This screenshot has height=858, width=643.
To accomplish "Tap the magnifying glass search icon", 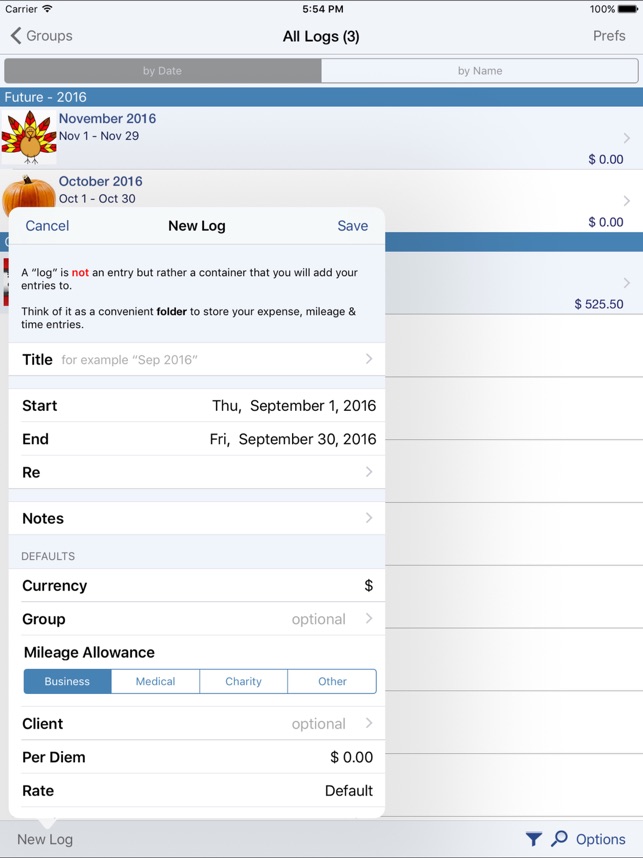I will coord(559,839).
